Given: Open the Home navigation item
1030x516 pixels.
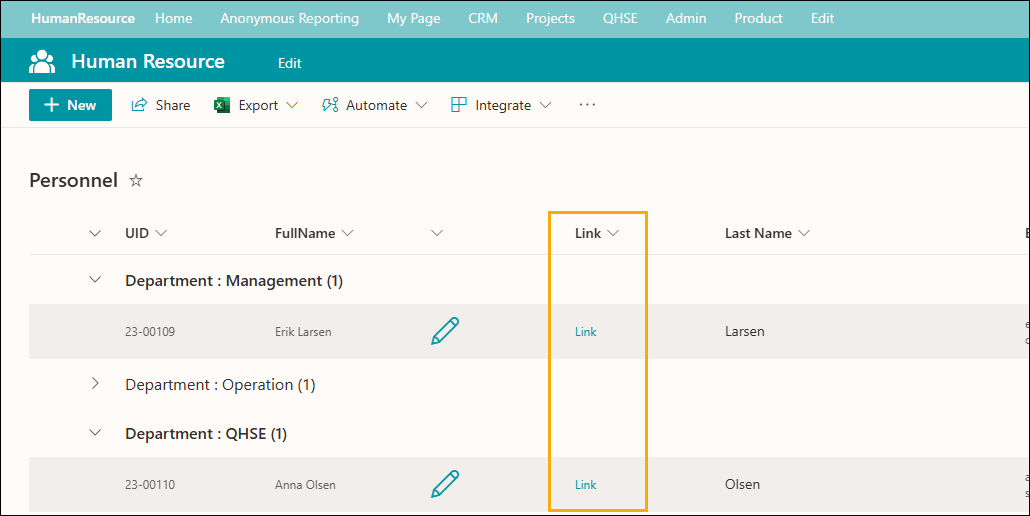Looking at the screenshot, I should pyautogui.click(x=174, y=18).
